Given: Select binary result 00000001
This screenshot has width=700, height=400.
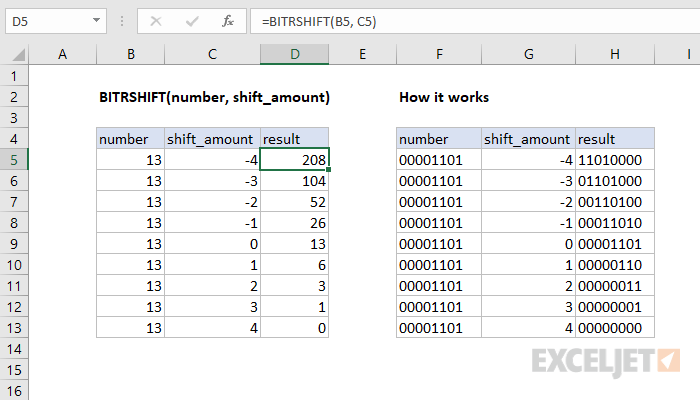Looking at the screenshot, I should 615,307.
